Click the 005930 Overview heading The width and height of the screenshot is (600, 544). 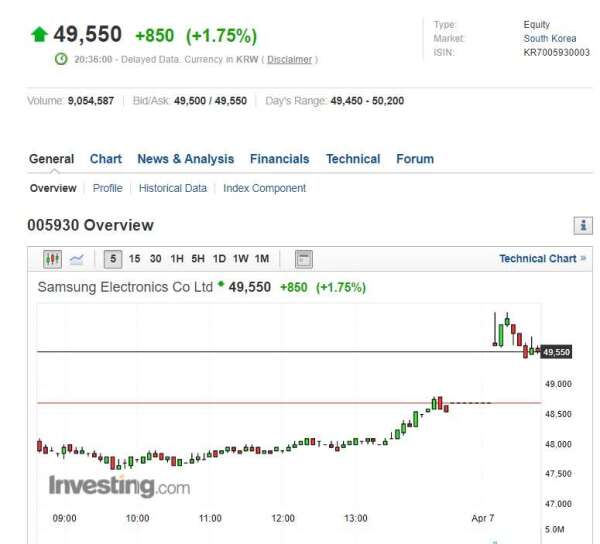tap(91, 225)
